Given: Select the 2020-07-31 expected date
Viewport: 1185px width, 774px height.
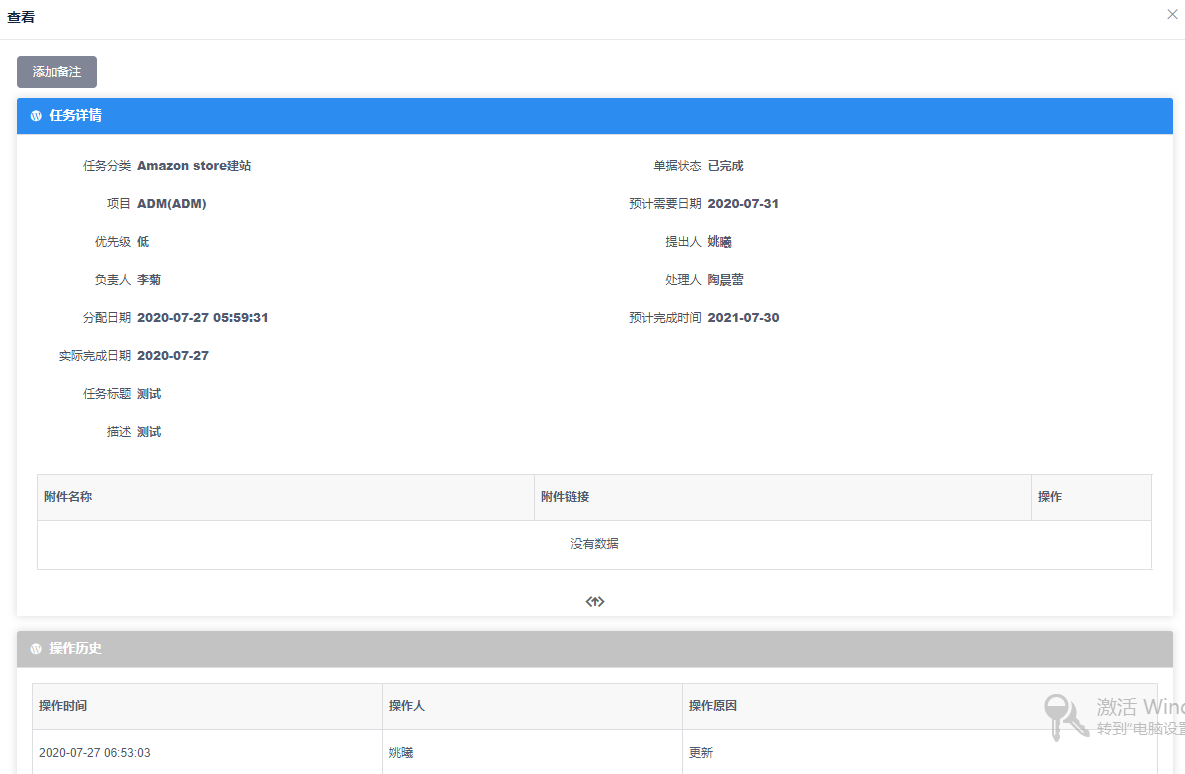Looking at the screenshot, I should [x=743, y=203].
